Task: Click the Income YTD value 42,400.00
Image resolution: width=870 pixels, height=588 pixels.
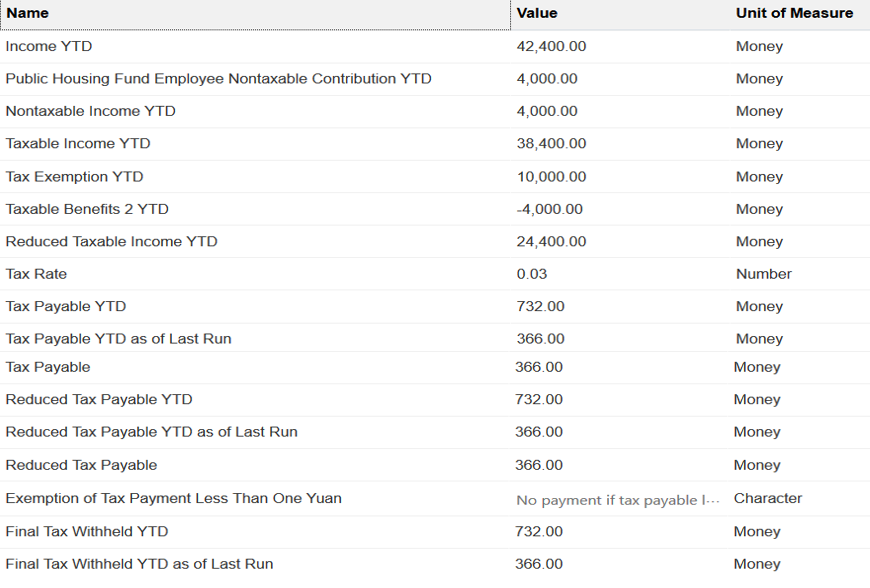Action: [x=551, y=46]
